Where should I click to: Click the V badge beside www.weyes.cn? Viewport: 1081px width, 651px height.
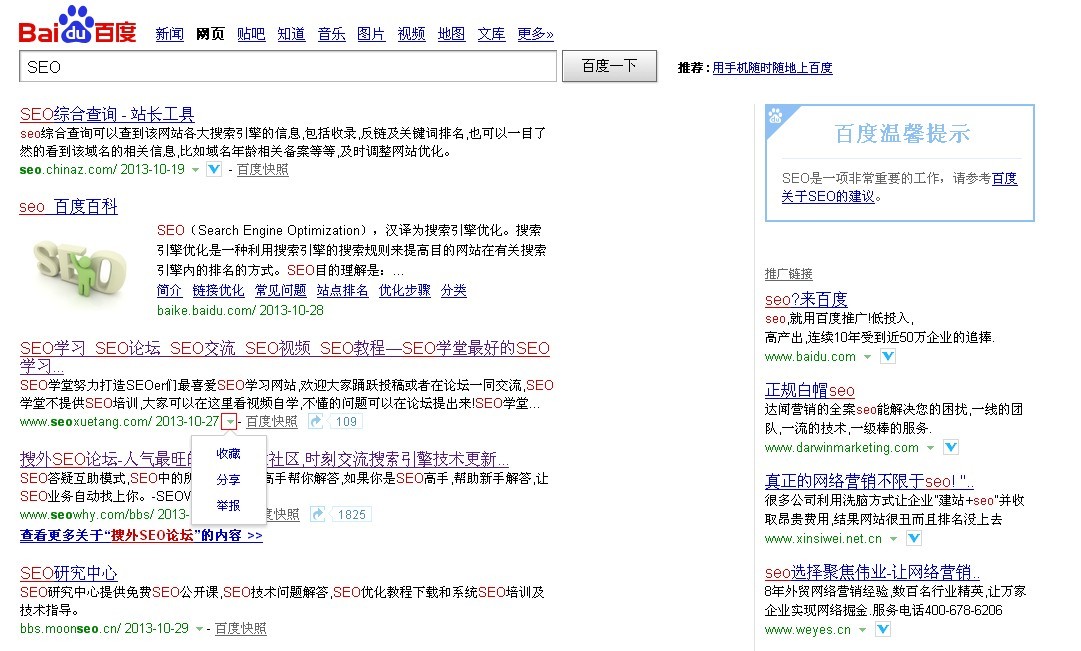[882, 629]
